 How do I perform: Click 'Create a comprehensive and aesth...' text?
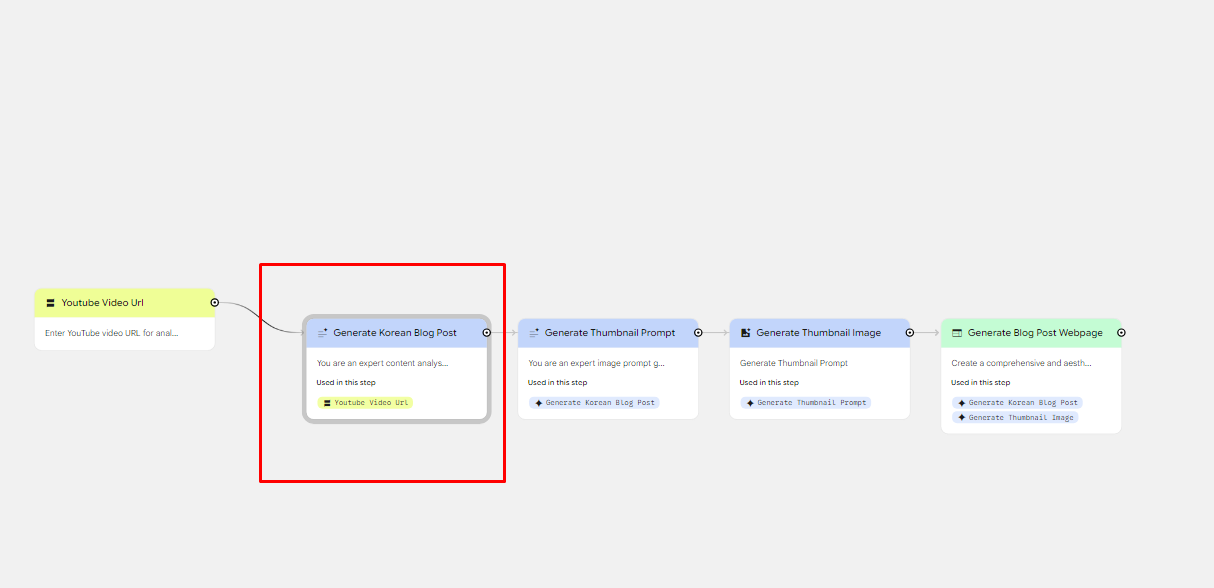1021,363
